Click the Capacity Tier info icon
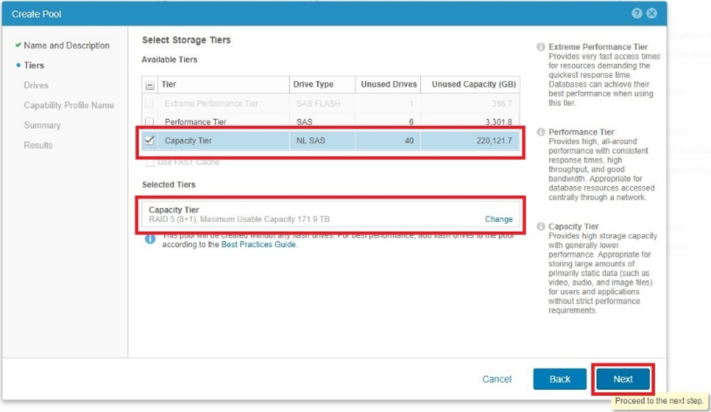Image resolution: width=711 pixels, height=412 pixels. [x=541, y=227]
